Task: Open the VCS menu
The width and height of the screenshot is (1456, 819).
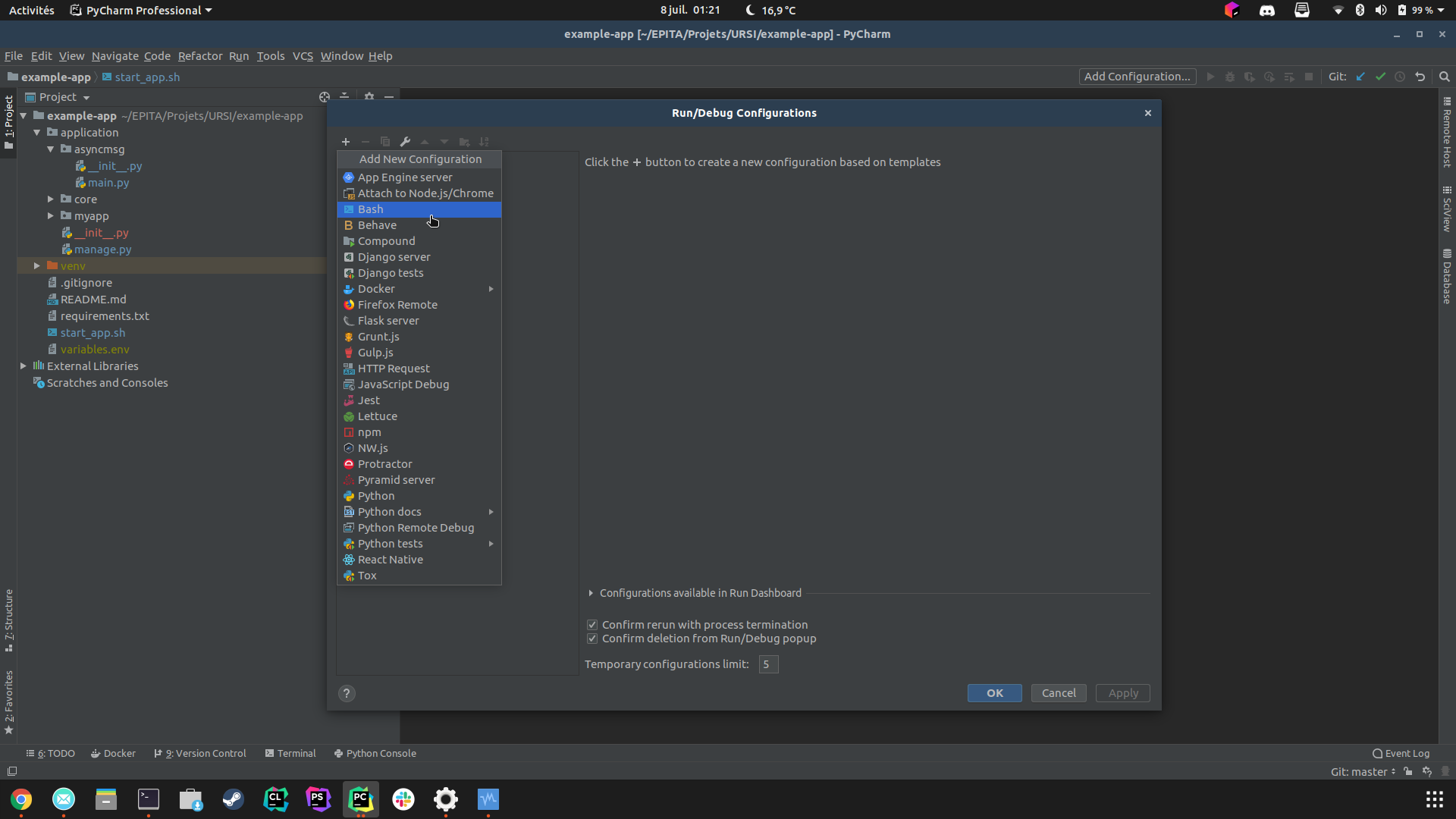Action: (303, 56)
